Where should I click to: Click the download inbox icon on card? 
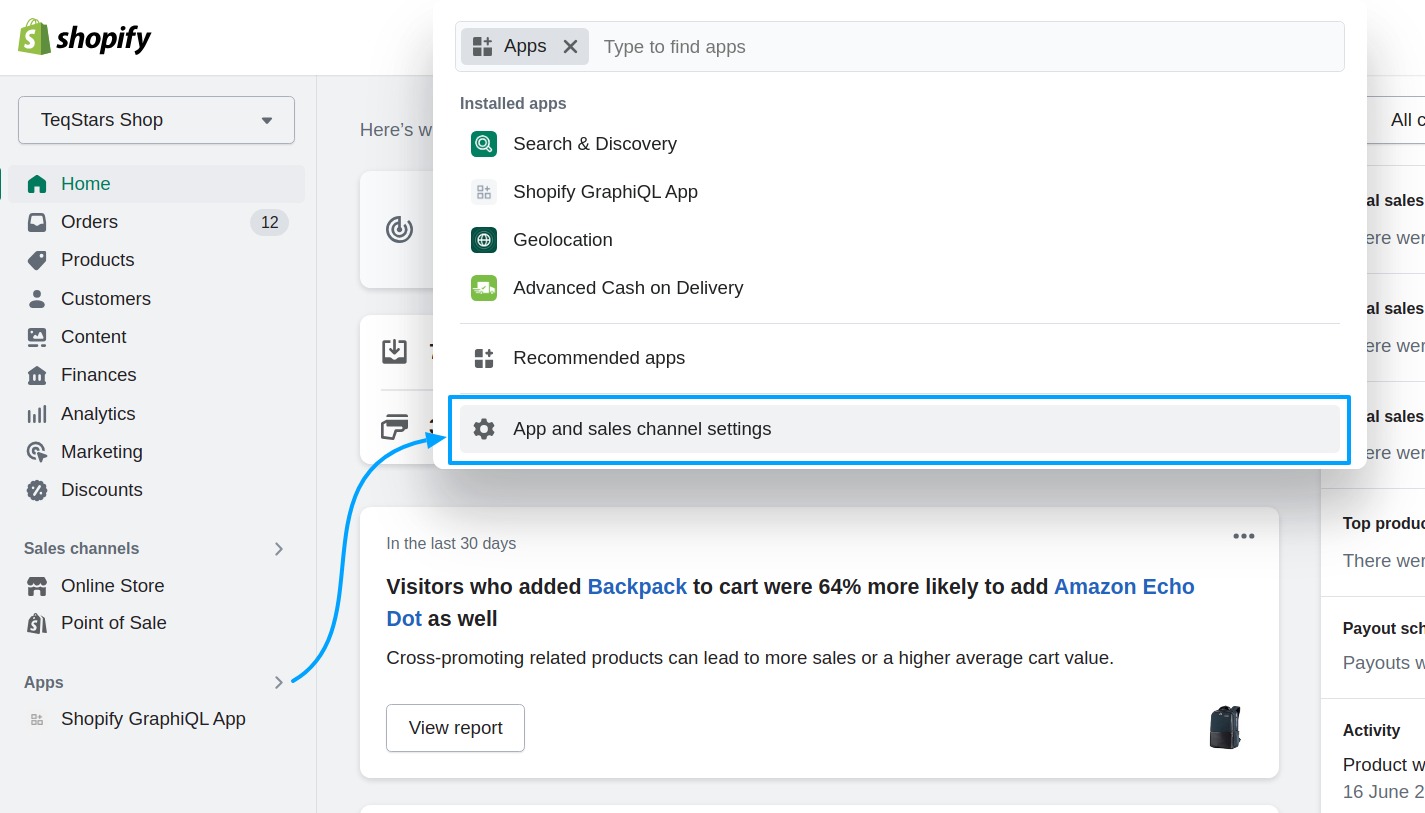click(394, 351)
